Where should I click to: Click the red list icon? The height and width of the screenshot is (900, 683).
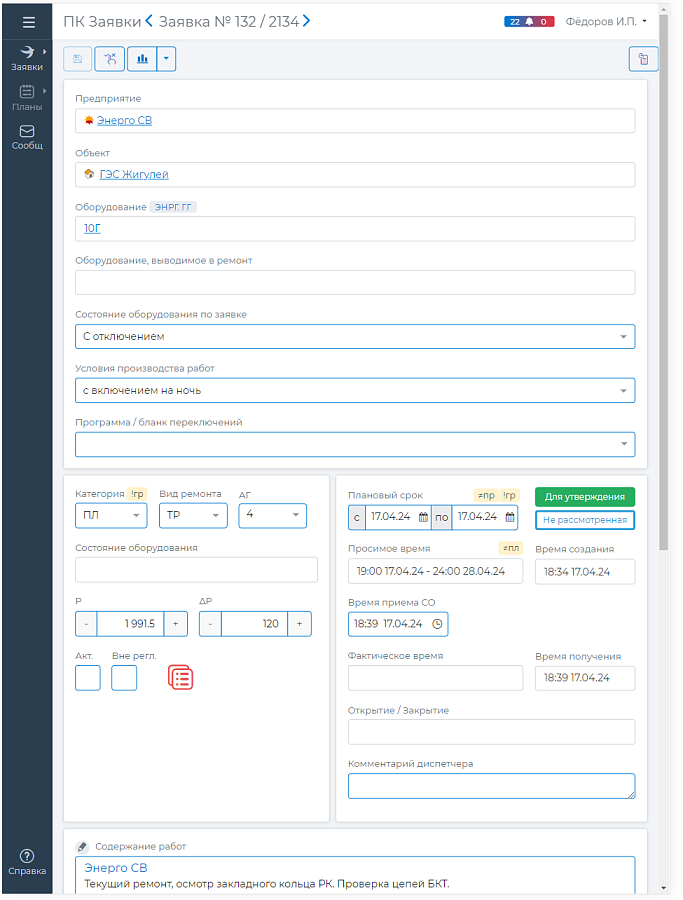pyautogui.click(x=180, y=677)
